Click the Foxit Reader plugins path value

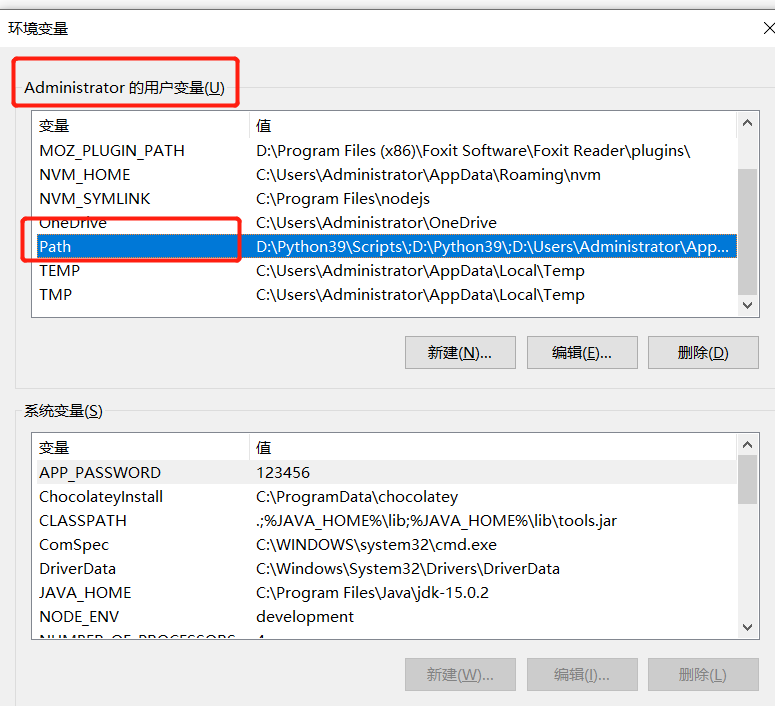point(473,151)
